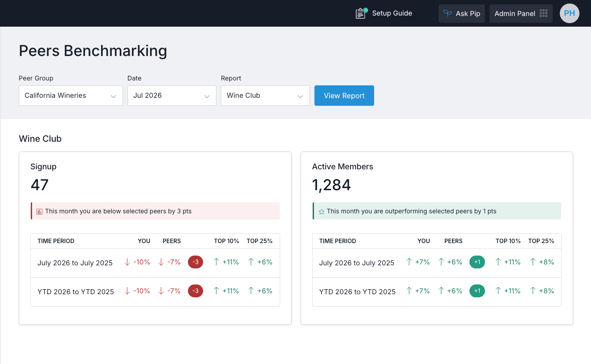Open the Admin Panel grid icon
The height and width of the screenshot is (364, 591).
(544, 13)
